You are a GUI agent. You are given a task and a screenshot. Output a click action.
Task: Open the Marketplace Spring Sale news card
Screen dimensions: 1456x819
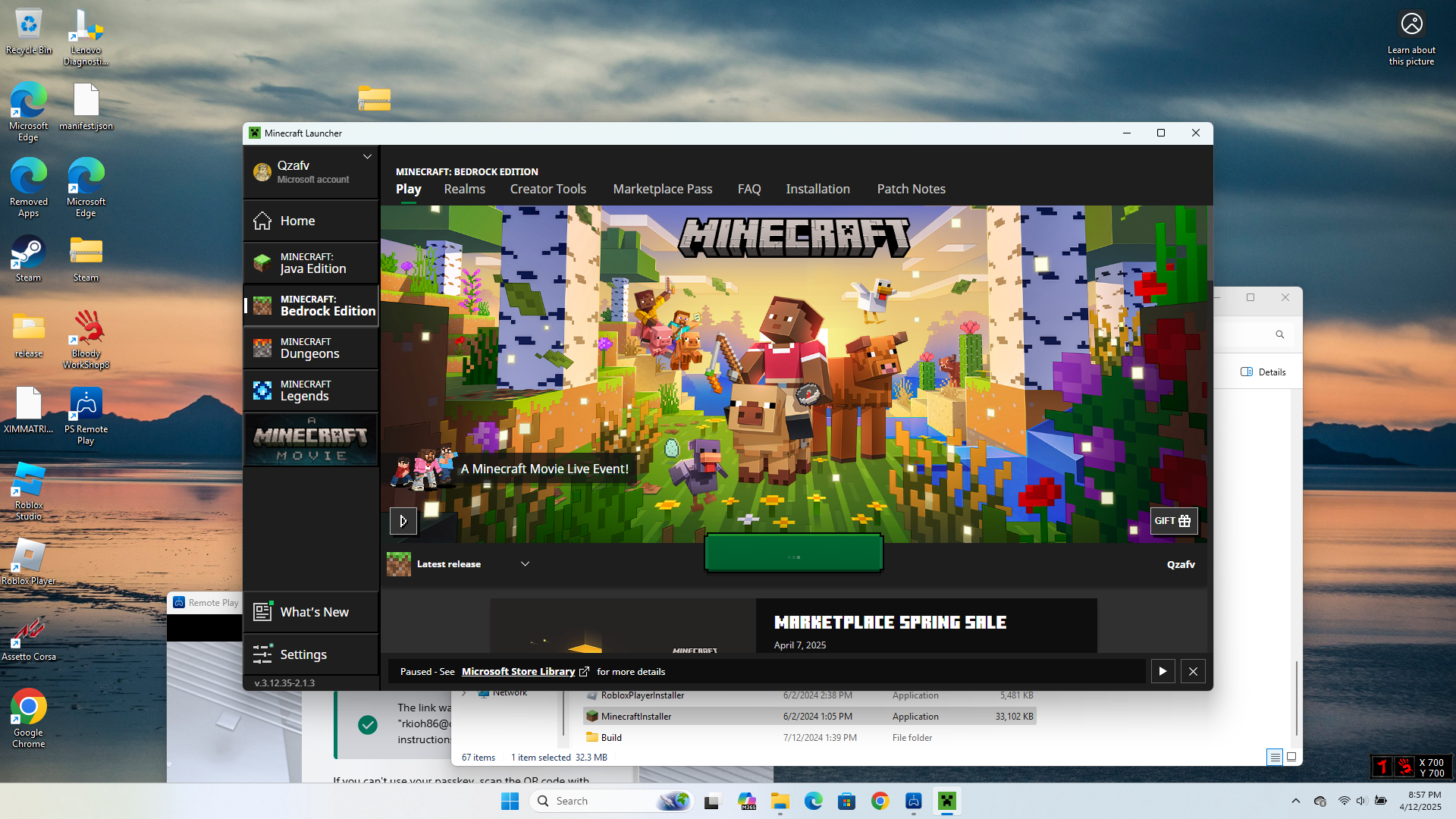[794, 626]
